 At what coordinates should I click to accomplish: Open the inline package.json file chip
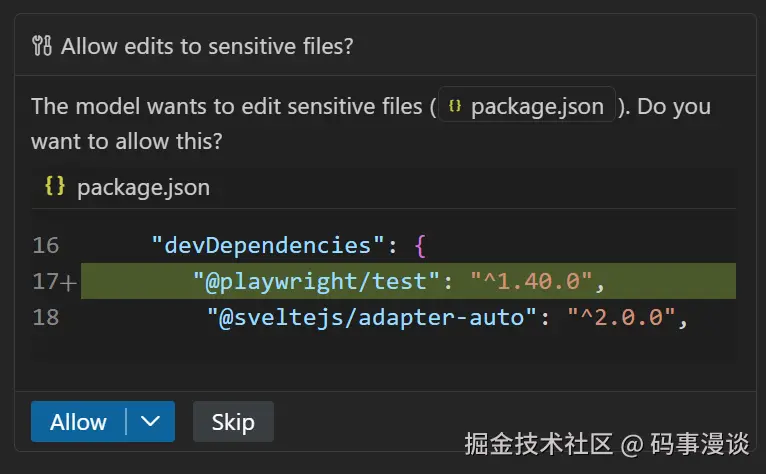526,107
